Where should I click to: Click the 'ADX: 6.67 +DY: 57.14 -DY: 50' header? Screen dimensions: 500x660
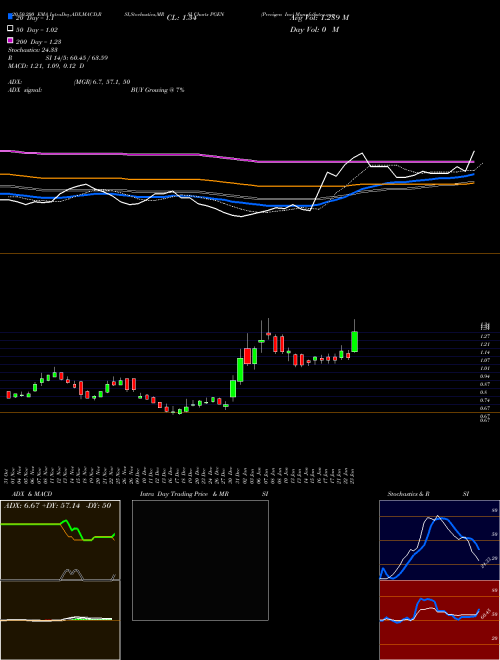[x=58, y=506]
